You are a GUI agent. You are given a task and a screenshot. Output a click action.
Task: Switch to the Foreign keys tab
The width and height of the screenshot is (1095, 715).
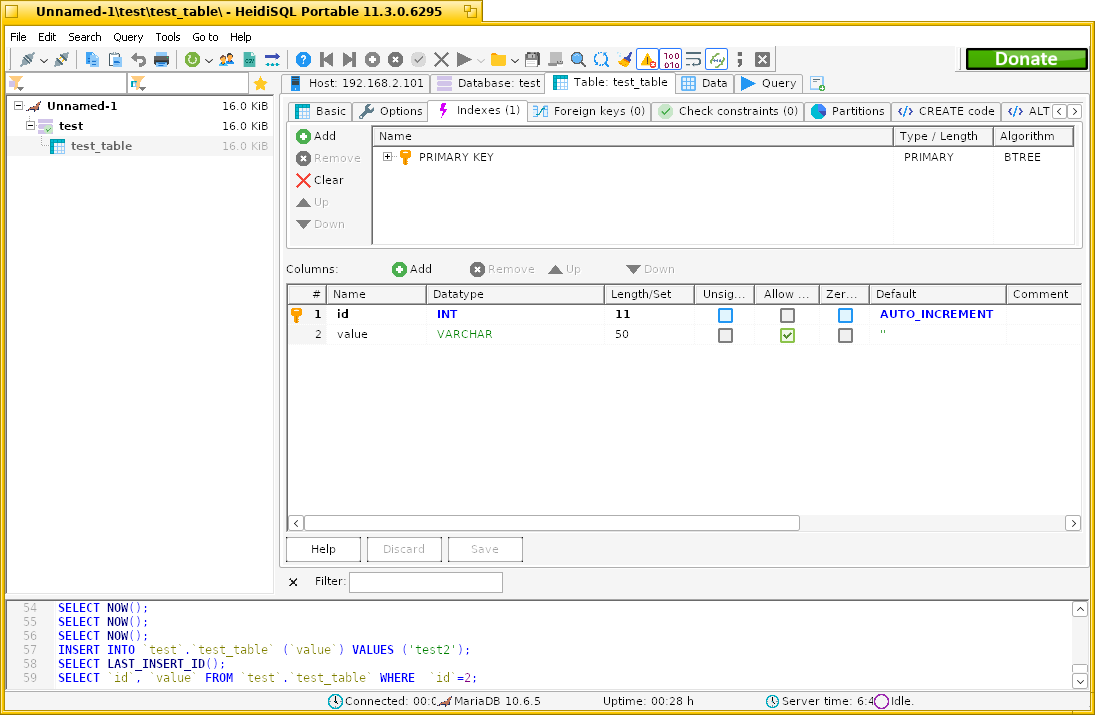pos(589,111)
